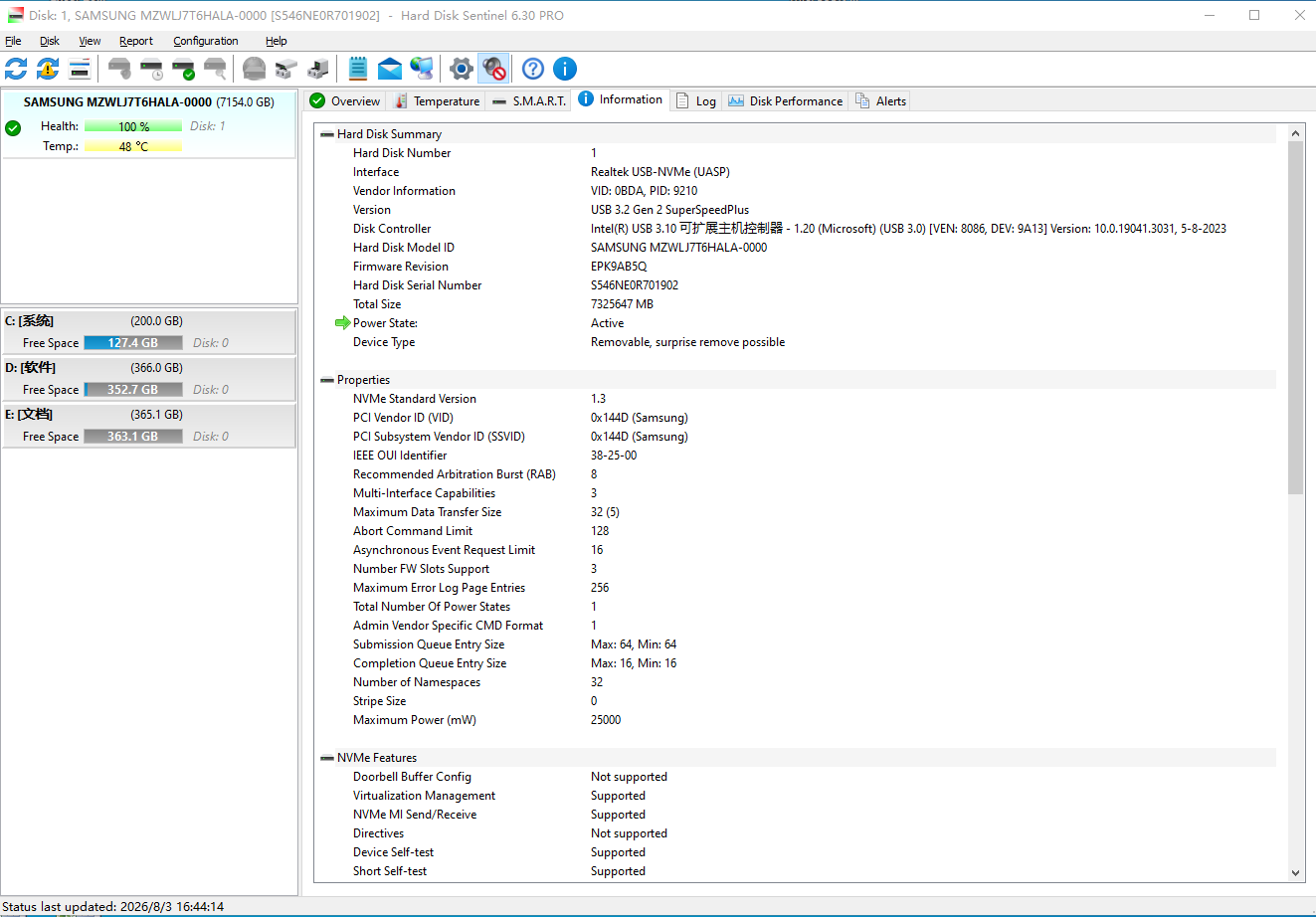This screenshot has height=917, width=1316.
Task: Switch to the Temperature tab
Action: pos(437,100)
